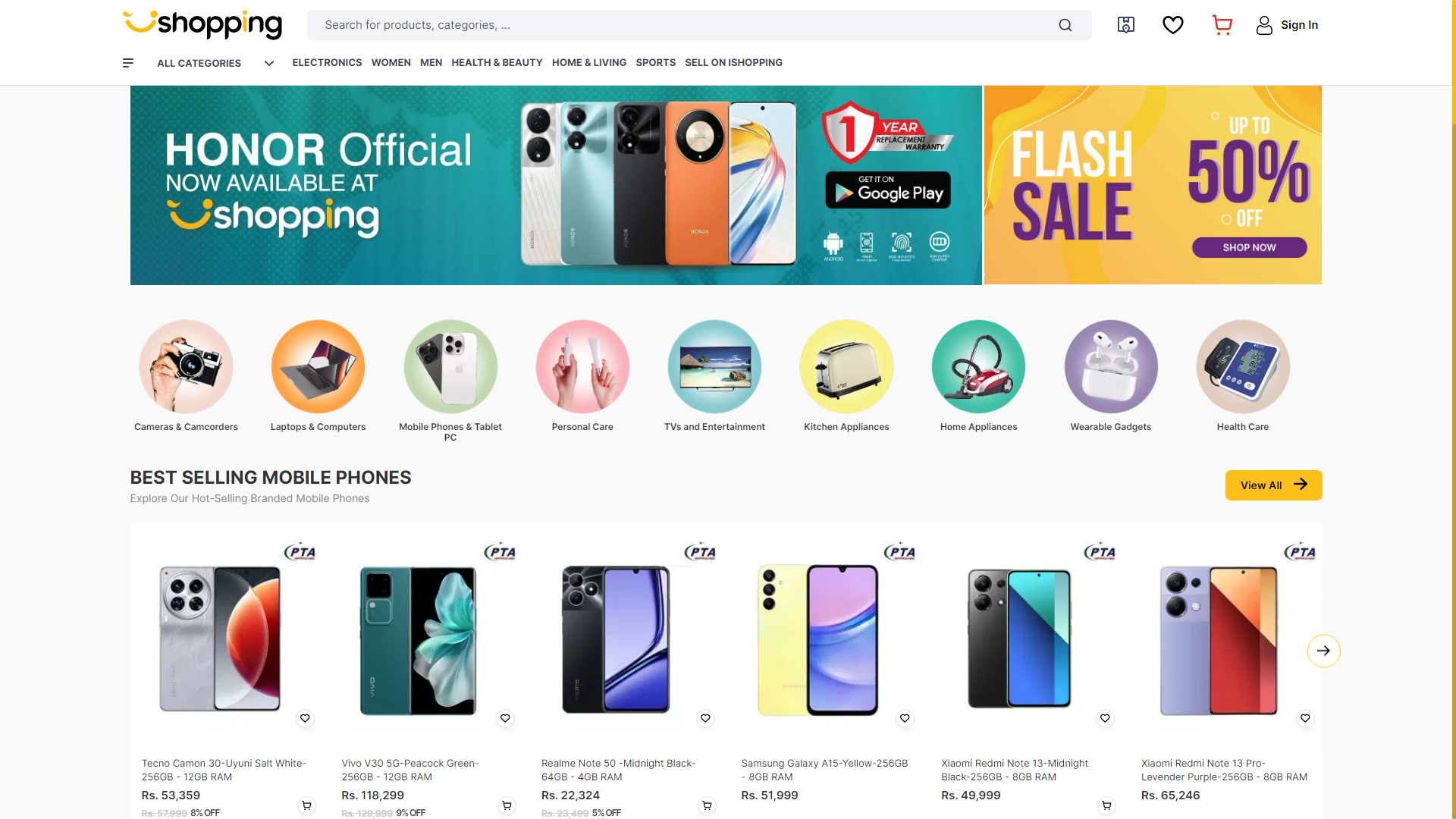Add Vivo V30 5G to wishlist
This screenshot has width=1456, height=819.
tap(505, 718)
